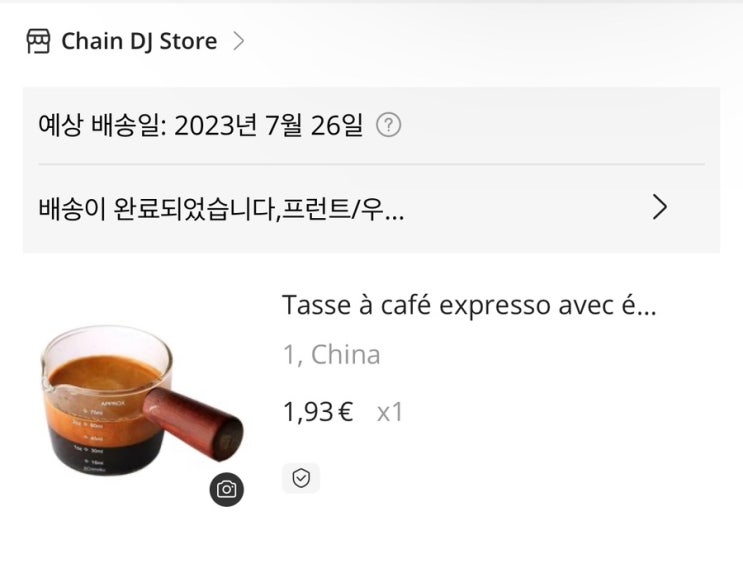Open the Chain DJ Store page link
The height and width of the screenshot is (578, 743).
pyautogui.click(x=139, y=41)
